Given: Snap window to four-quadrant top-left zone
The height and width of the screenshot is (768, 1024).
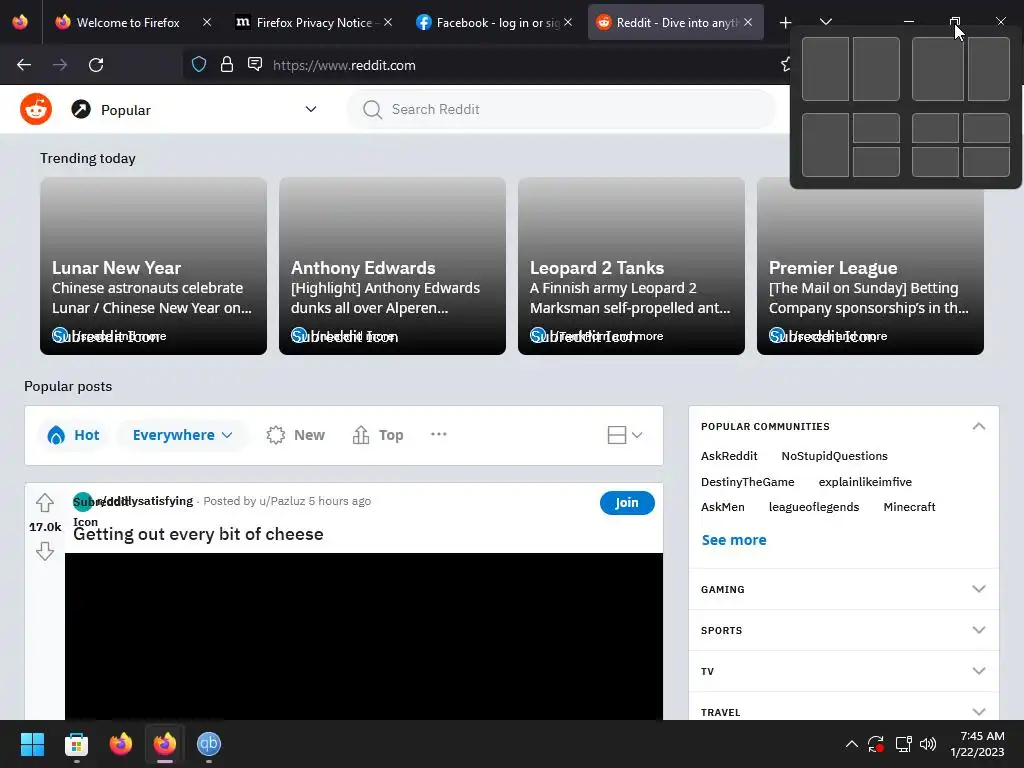Looking at the screenshot, I should (935, 128).
